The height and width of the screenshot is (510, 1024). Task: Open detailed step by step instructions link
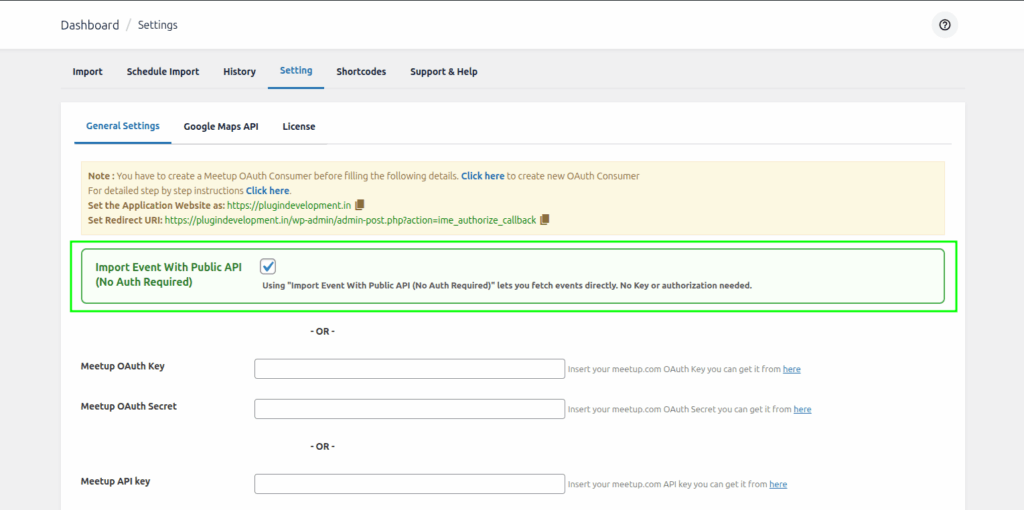pos(267,191)
